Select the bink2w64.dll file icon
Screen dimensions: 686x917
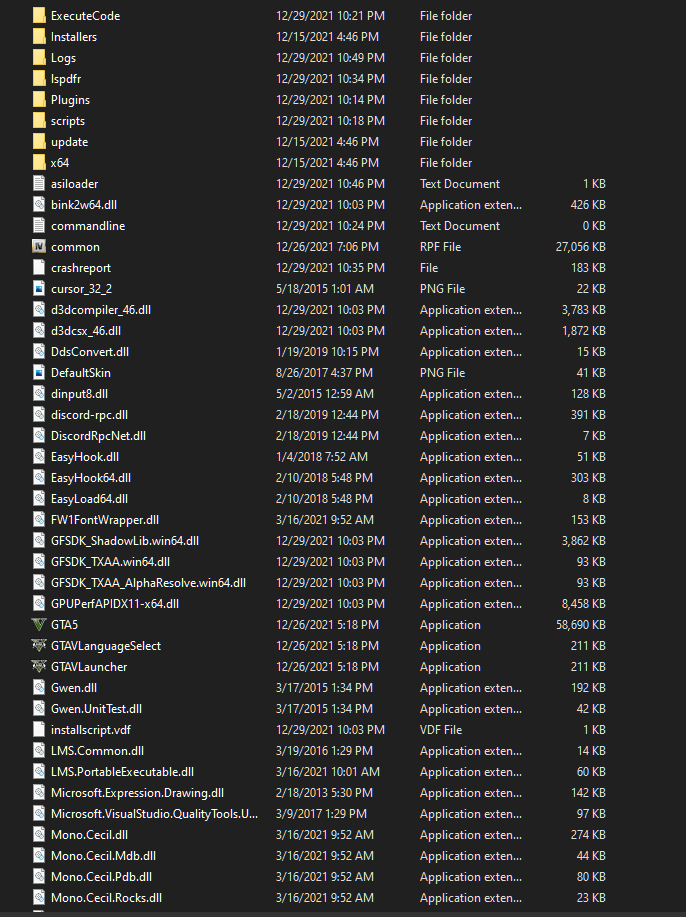pyautogui.click(x=39, y=205)
